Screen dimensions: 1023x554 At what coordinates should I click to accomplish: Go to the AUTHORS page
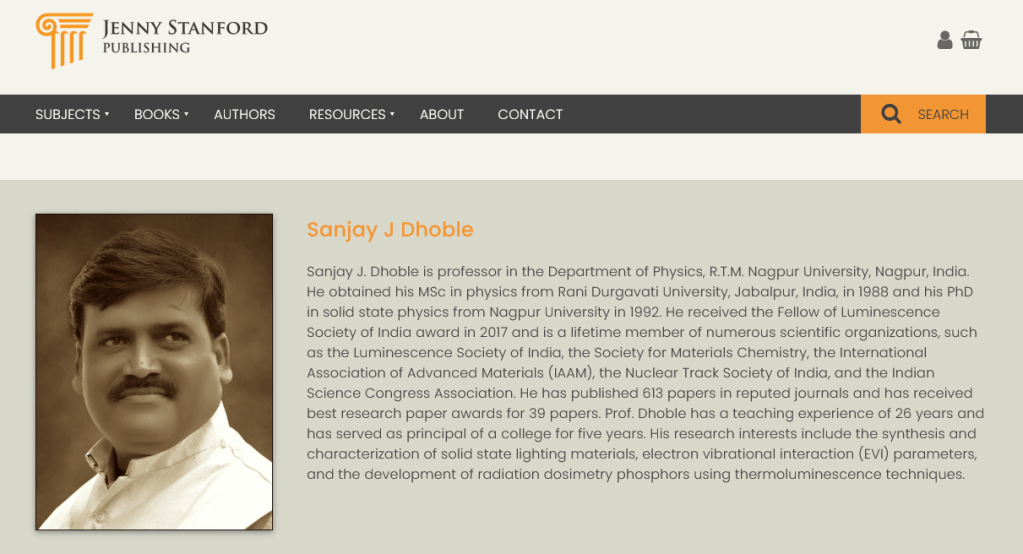point(244,114)
